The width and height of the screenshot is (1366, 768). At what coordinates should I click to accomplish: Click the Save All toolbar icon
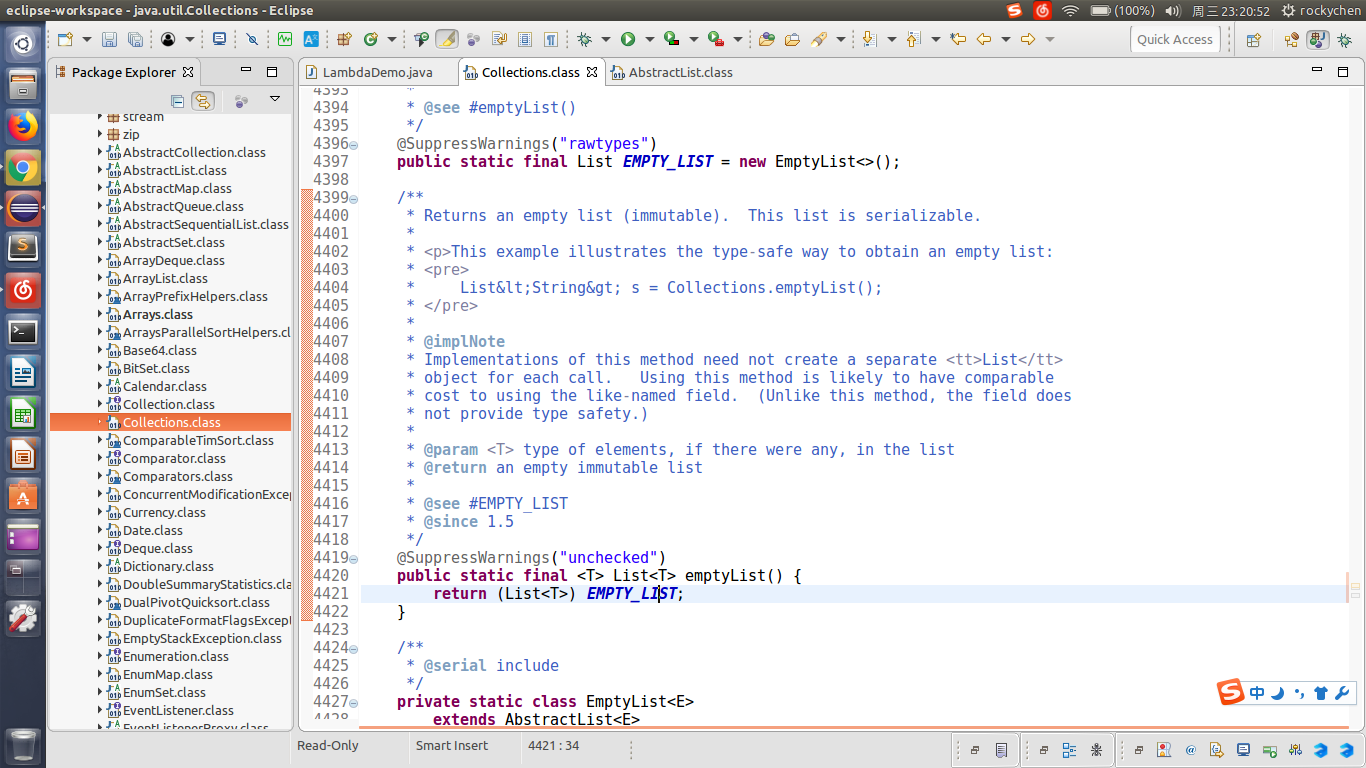[134, 40]
